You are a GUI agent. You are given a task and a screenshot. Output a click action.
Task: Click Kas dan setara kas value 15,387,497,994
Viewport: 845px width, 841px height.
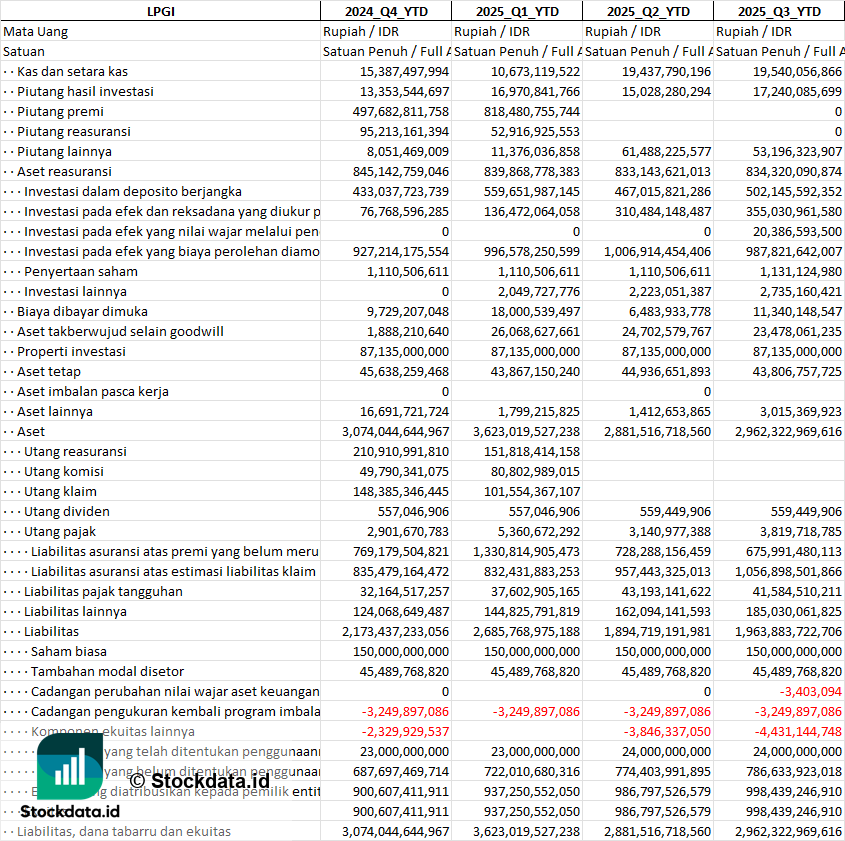pos(404,71)
